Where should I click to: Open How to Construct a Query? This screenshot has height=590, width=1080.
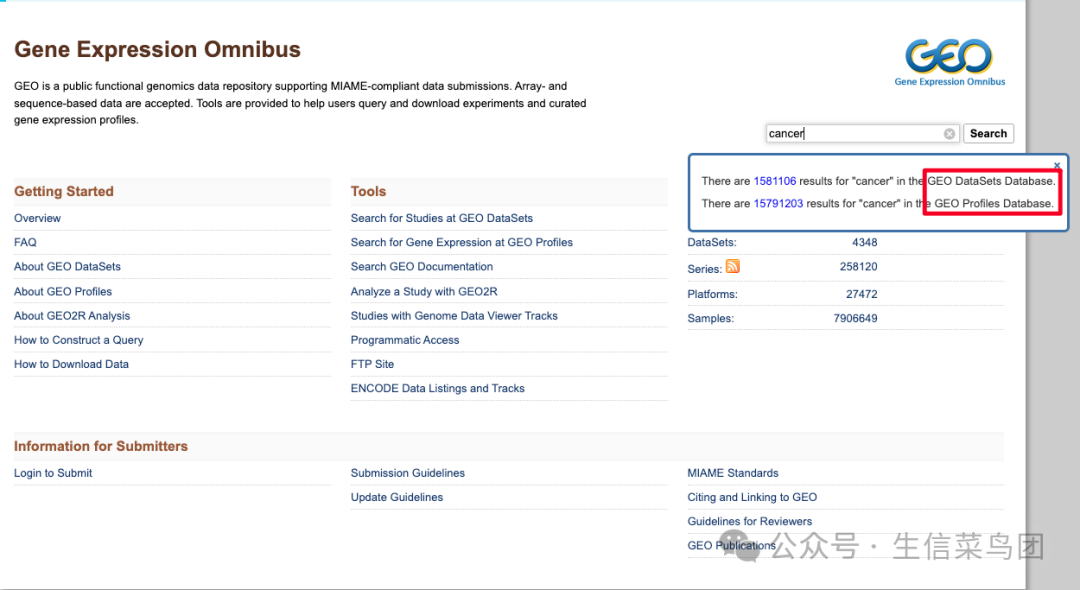(x=79, y=340)
